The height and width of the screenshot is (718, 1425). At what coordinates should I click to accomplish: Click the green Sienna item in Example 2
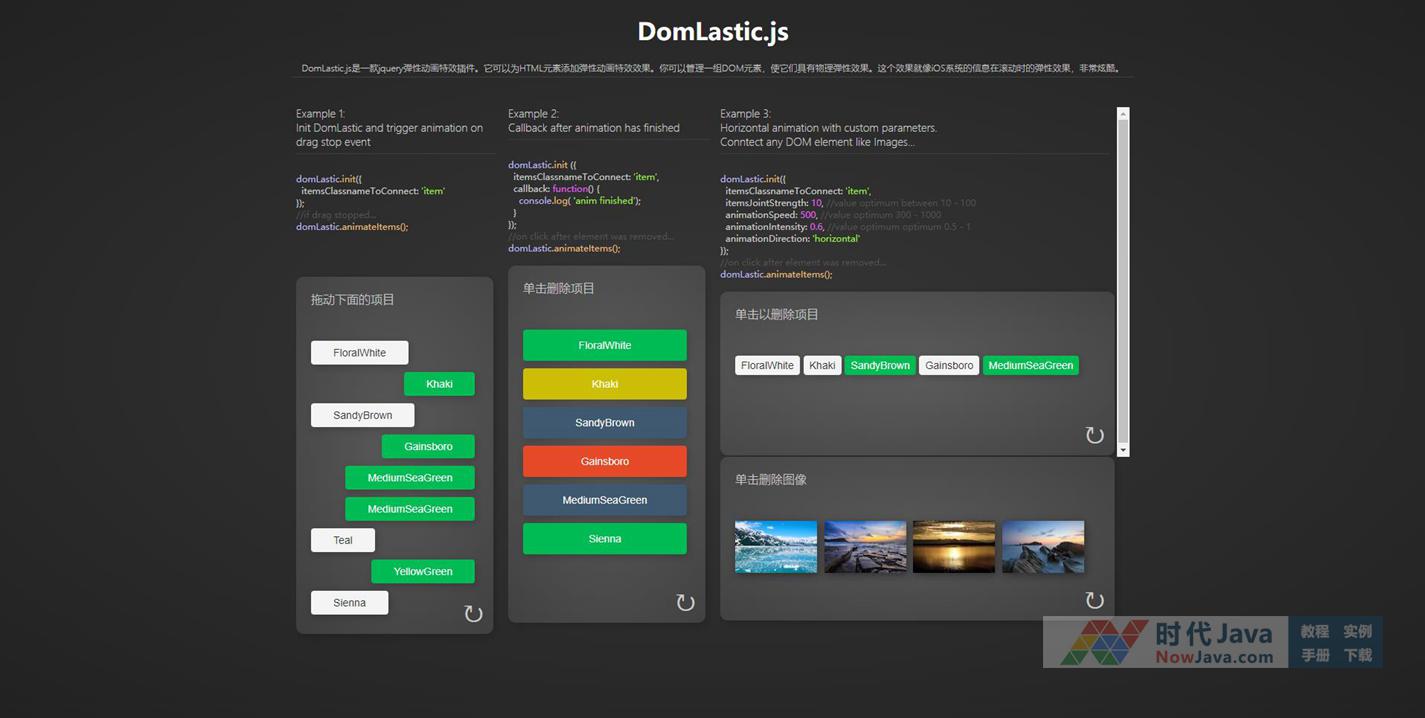coord(604,539)
